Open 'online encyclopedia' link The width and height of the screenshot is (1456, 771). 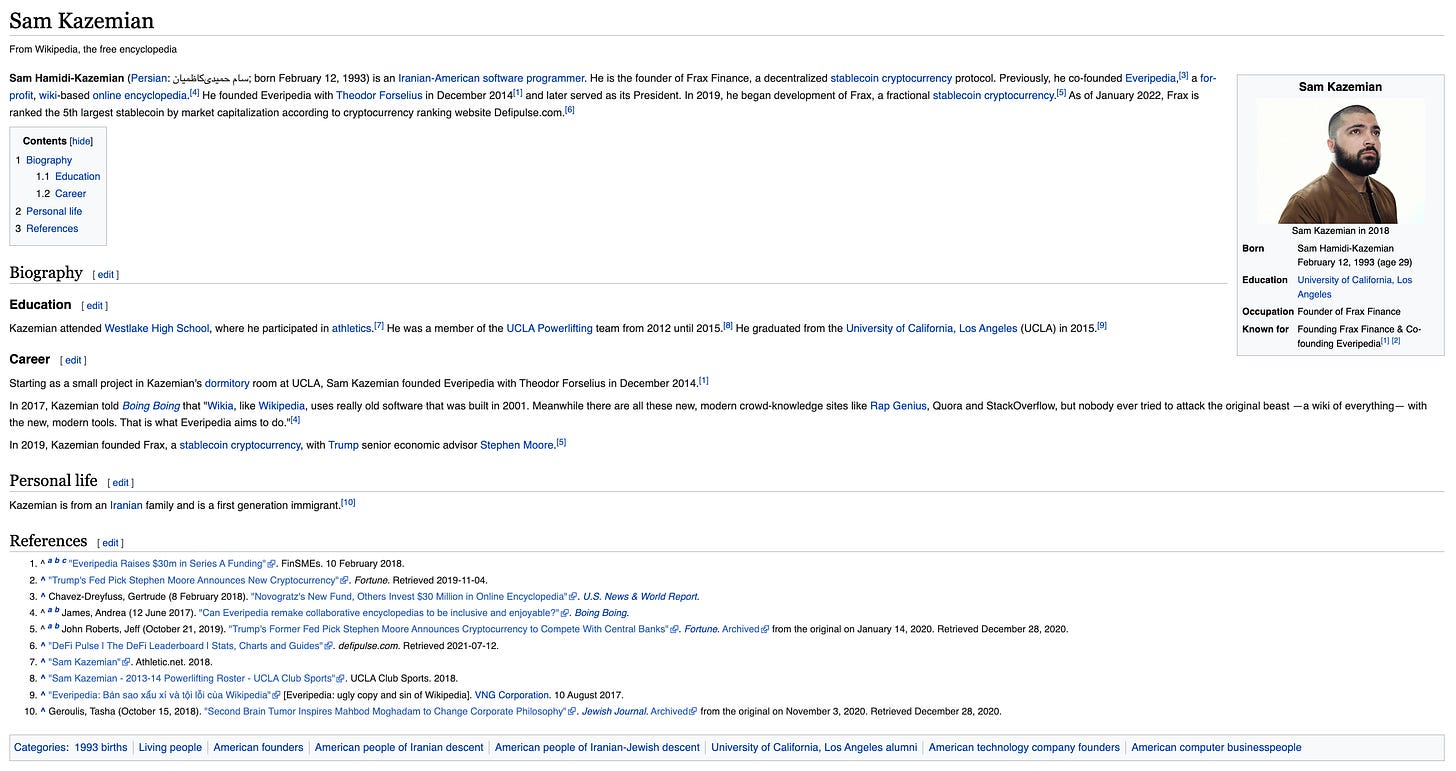[140, 96]
